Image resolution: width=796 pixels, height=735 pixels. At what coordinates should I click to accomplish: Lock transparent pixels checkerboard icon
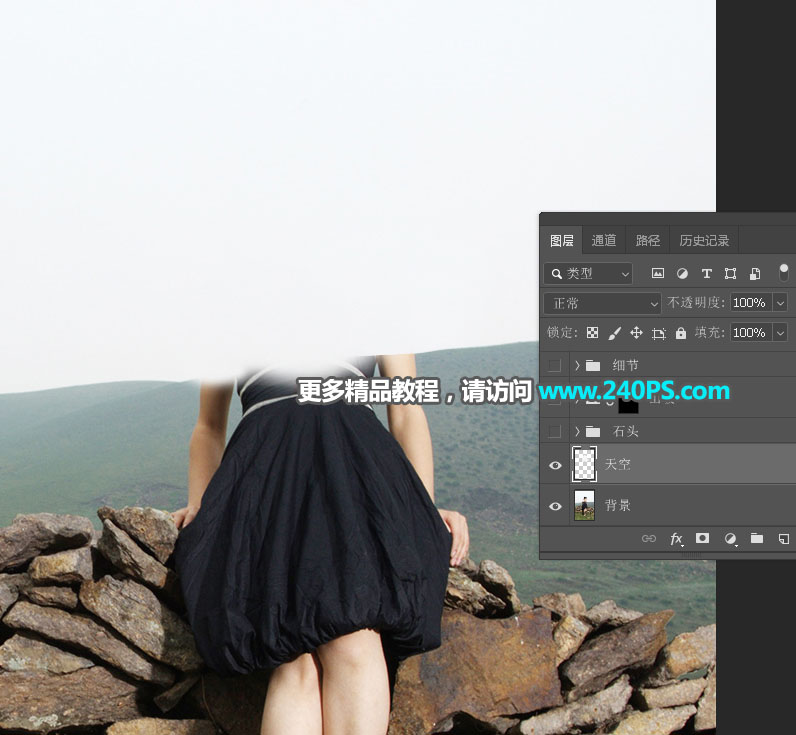pos(592,332)
